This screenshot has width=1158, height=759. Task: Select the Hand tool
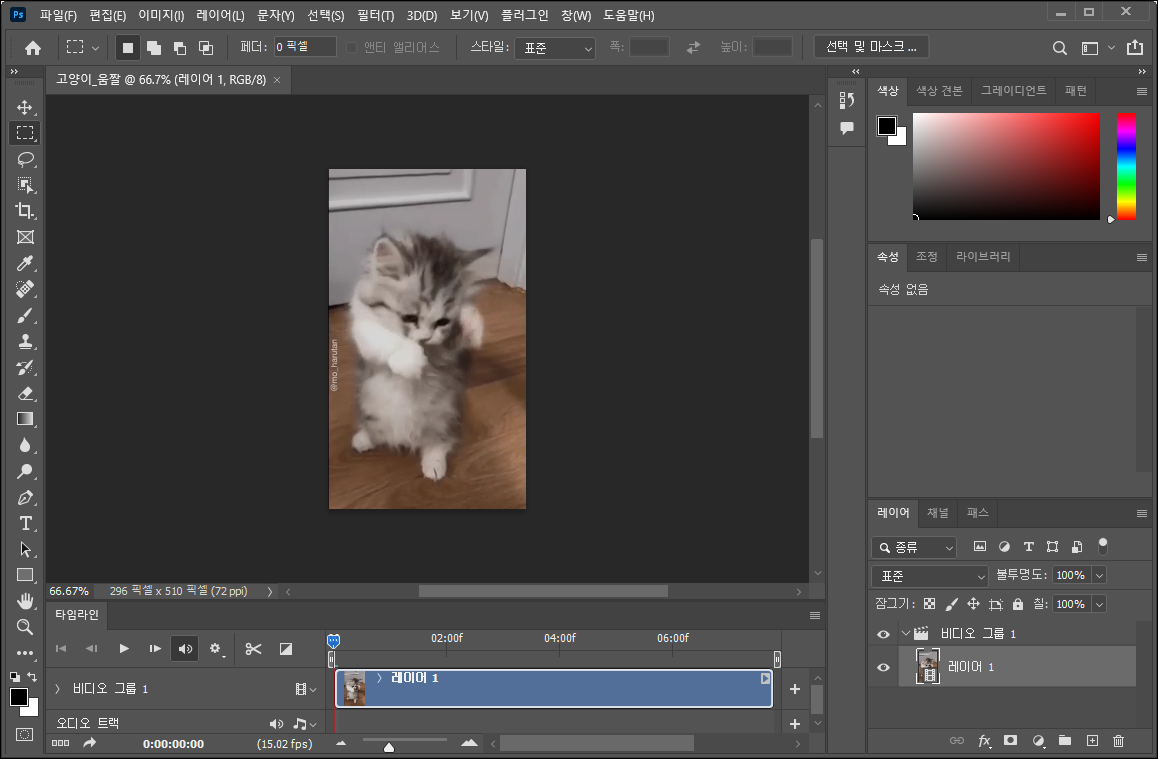(x=25, y=601)
